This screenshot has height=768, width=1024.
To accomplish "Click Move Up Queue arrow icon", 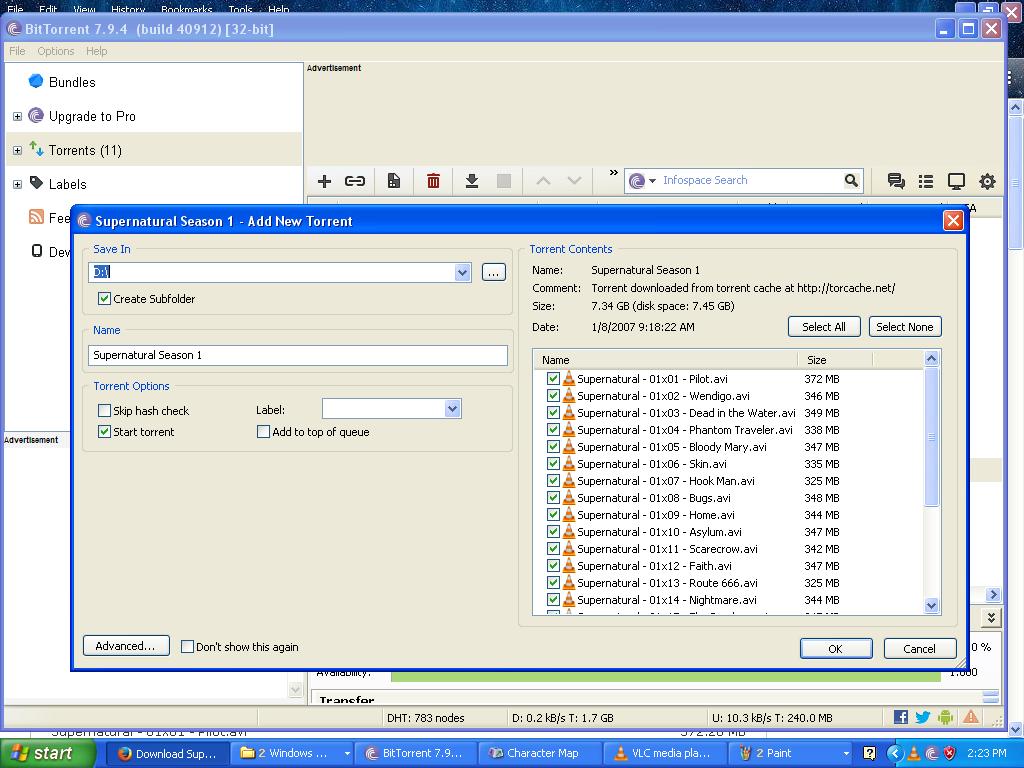I will pyautogui.click(x=543, y=181).
